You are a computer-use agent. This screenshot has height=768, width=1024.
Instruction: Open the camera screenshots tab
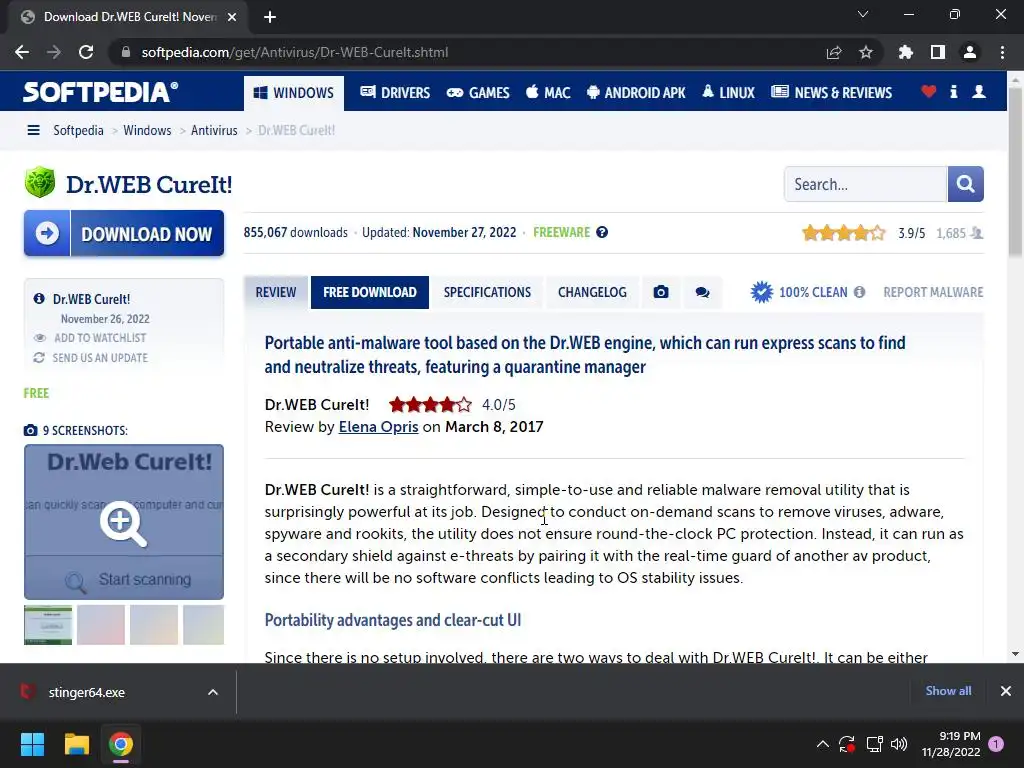tap(661, 292)
